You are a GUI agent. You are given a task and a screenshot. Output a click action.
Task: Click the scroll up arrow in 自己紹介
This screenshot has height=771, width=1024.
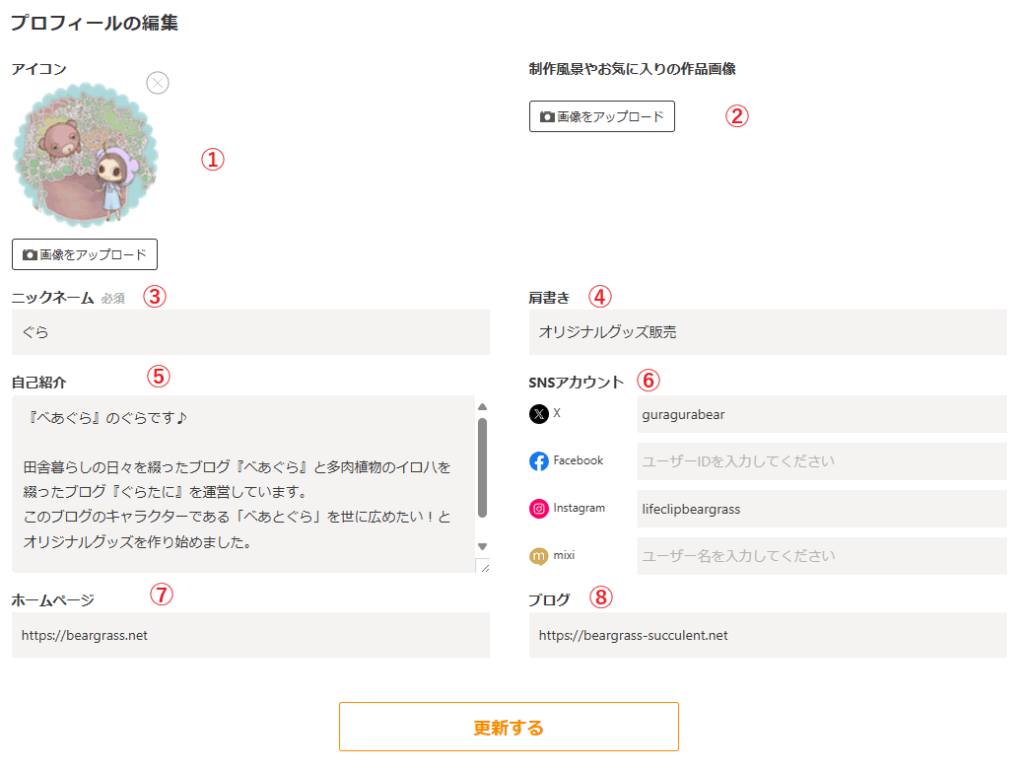coord(482,407)
